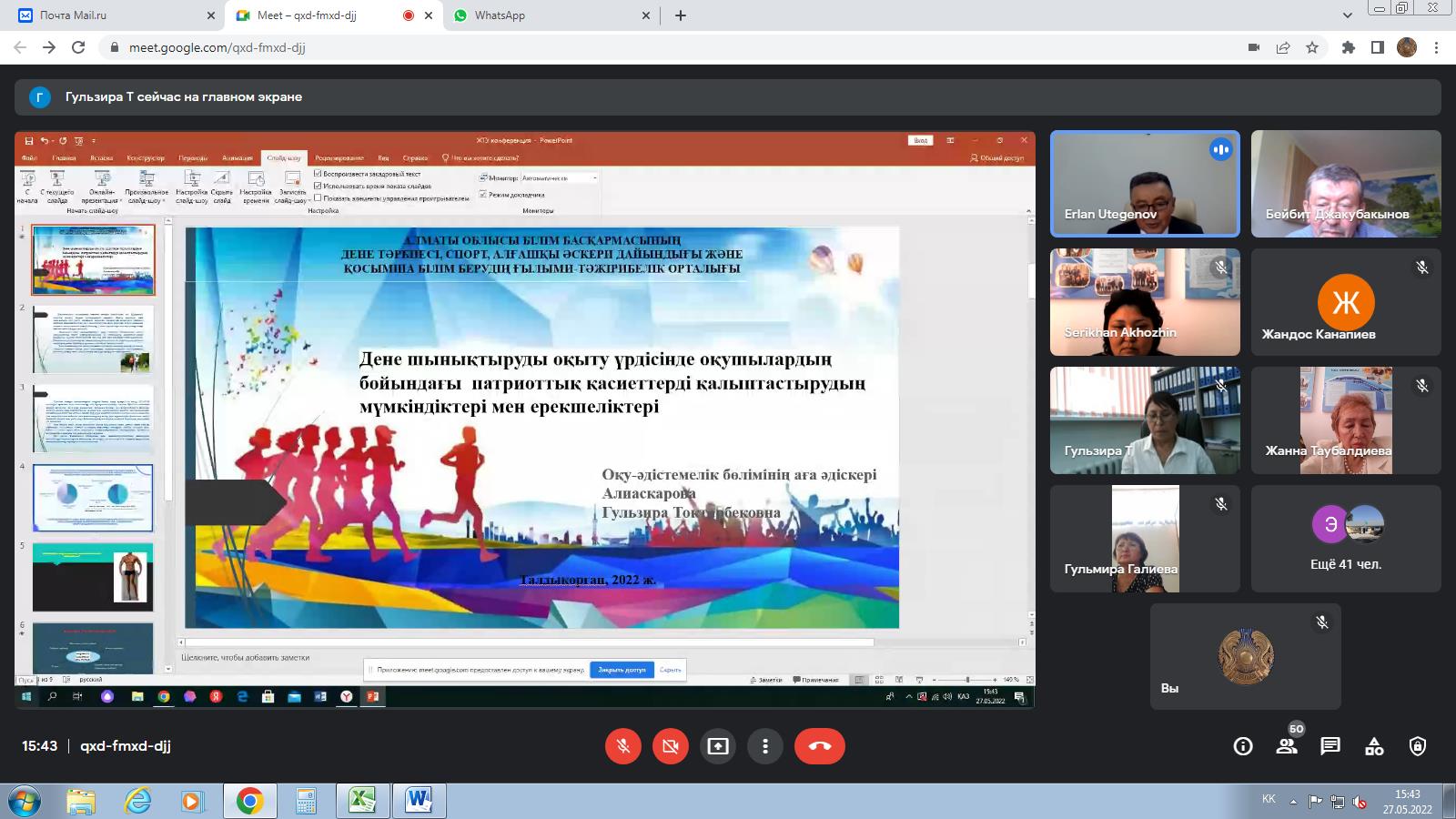Bookmark this page with star icon
This screenshot has width=1456, height=819.
(x=1312, y=47)
